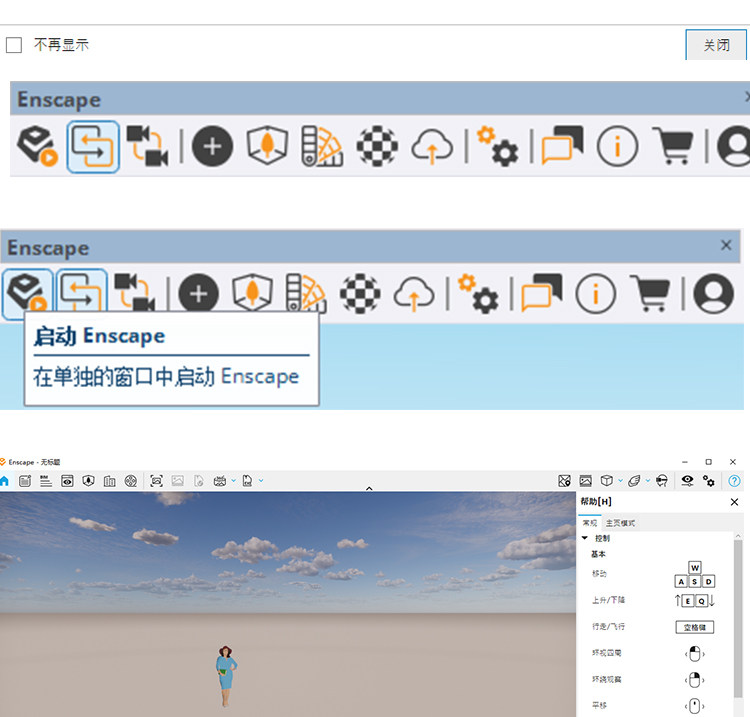Screen dimensions: 750x717
Task: Click the EXE export file icon
Action: (247, 481)
